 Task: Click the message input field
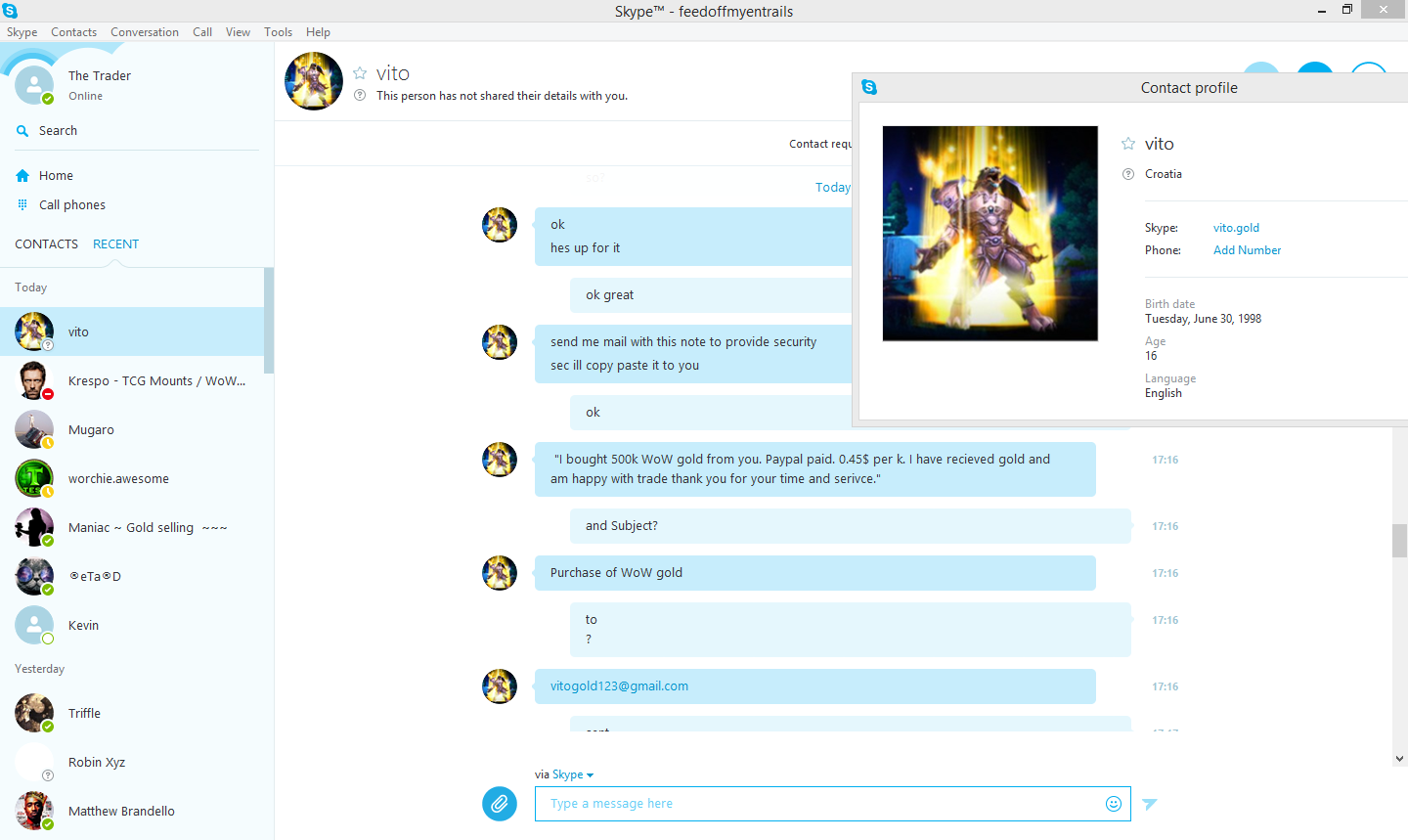[x=833, y=804]
